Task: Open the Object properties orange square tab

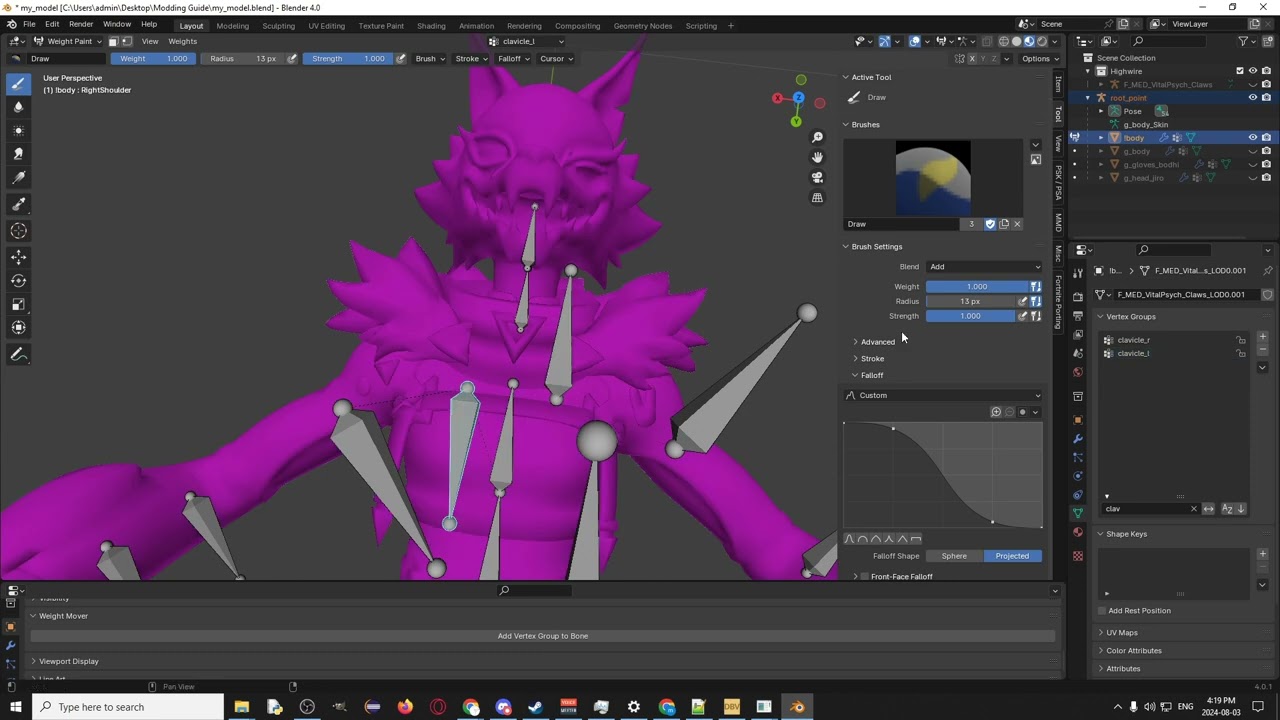Action: click(1077, 419)
